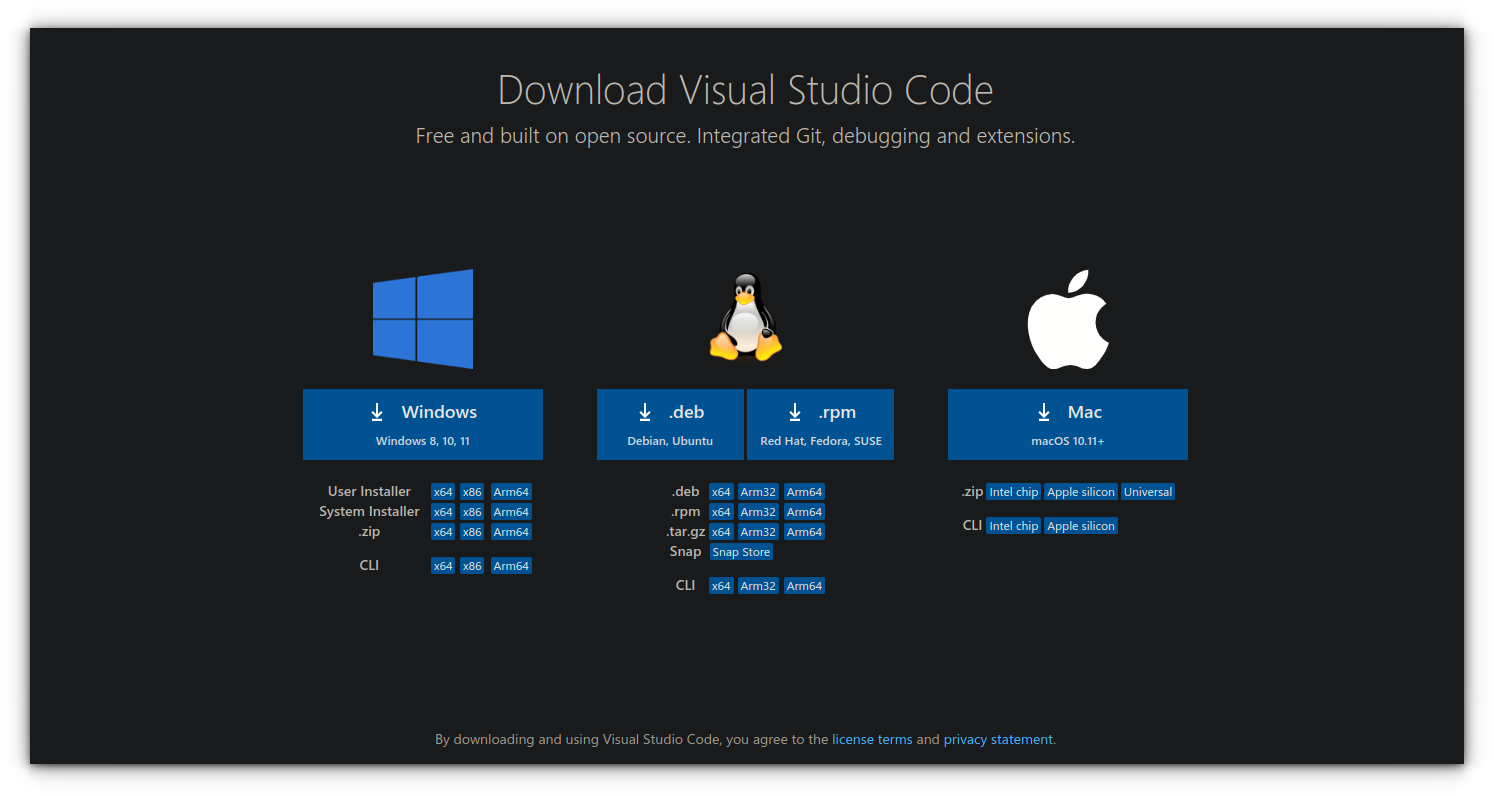
Task: Click the download arrow on the Mac button
Action: coord(1044,411)
